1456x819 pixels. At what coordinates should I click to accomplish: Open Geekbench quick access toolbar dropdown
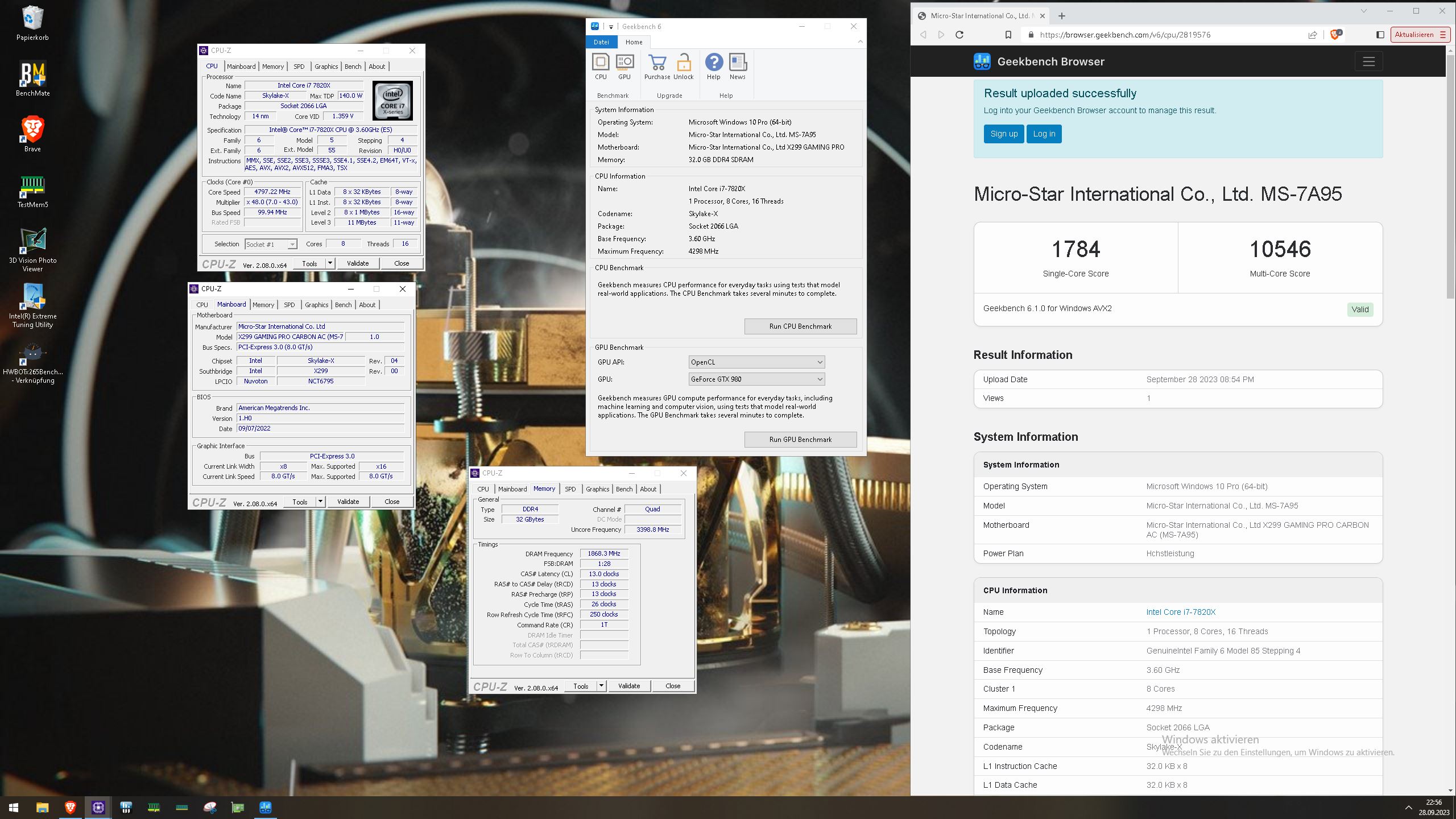[611, 27]
